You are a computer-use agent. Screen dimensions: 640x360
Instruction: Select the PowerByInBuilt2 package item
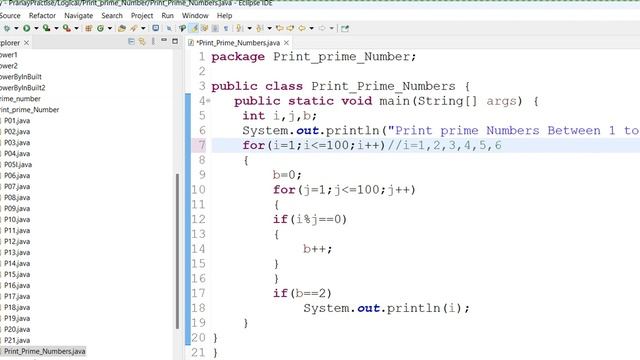coord(22,88)
